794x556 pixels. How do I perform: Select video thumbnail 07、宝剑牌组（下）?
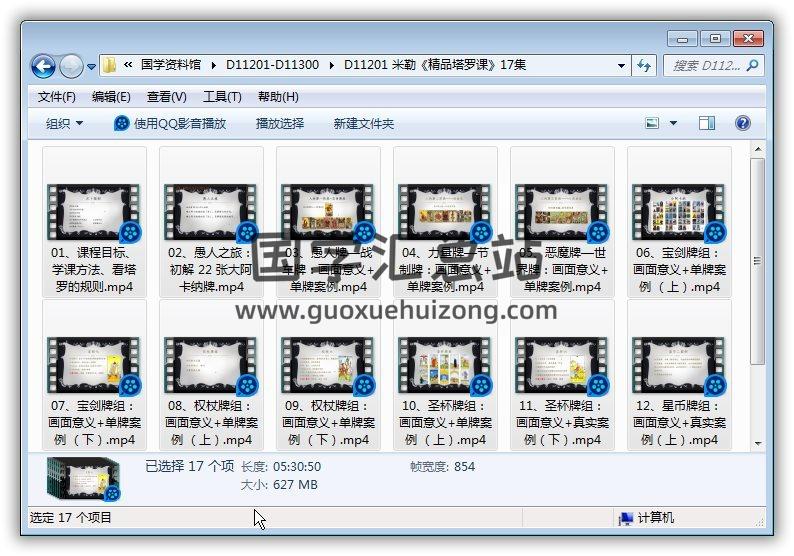94,366
